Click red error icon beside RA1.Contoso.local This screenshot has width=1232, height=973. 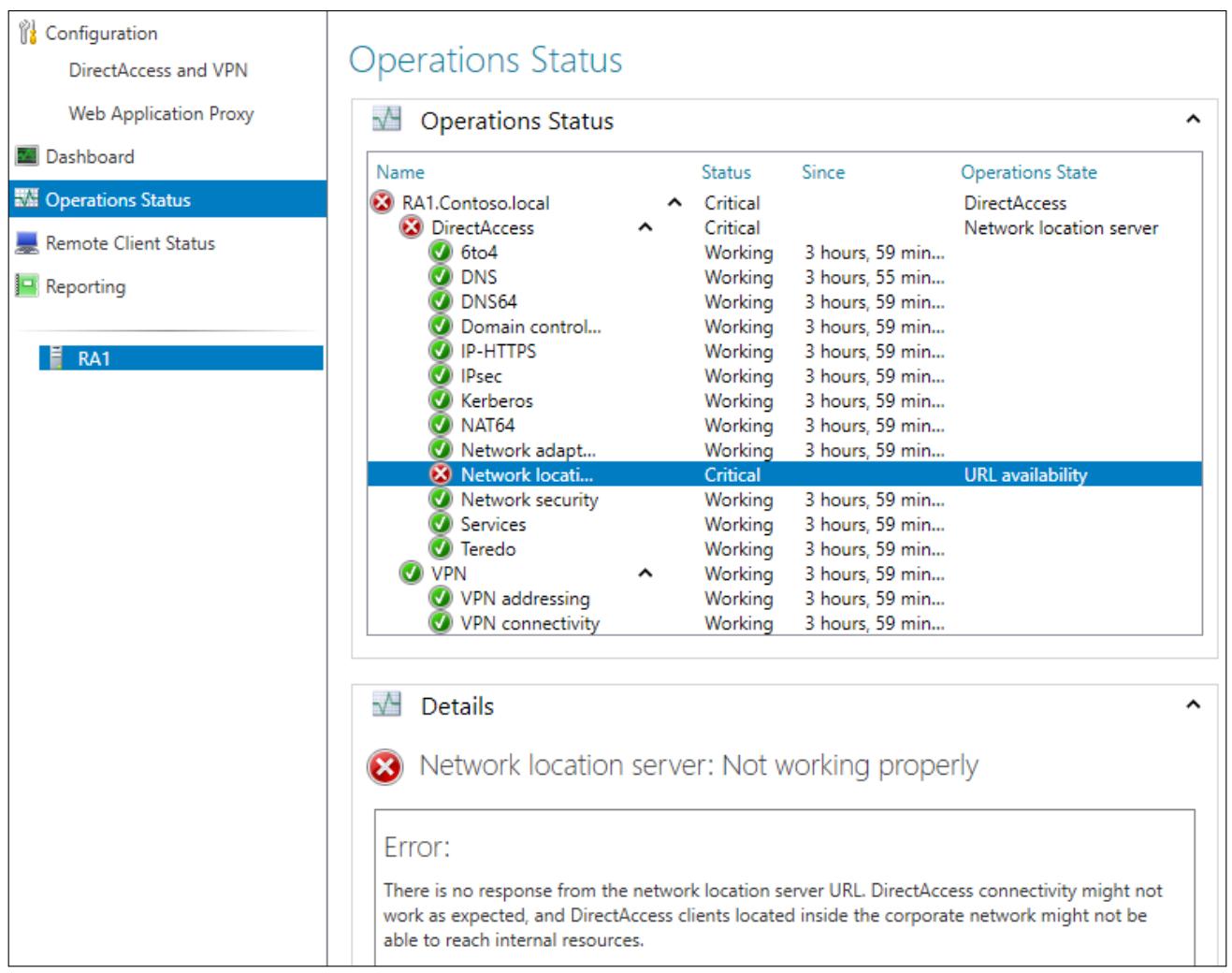tap(383, 202)
